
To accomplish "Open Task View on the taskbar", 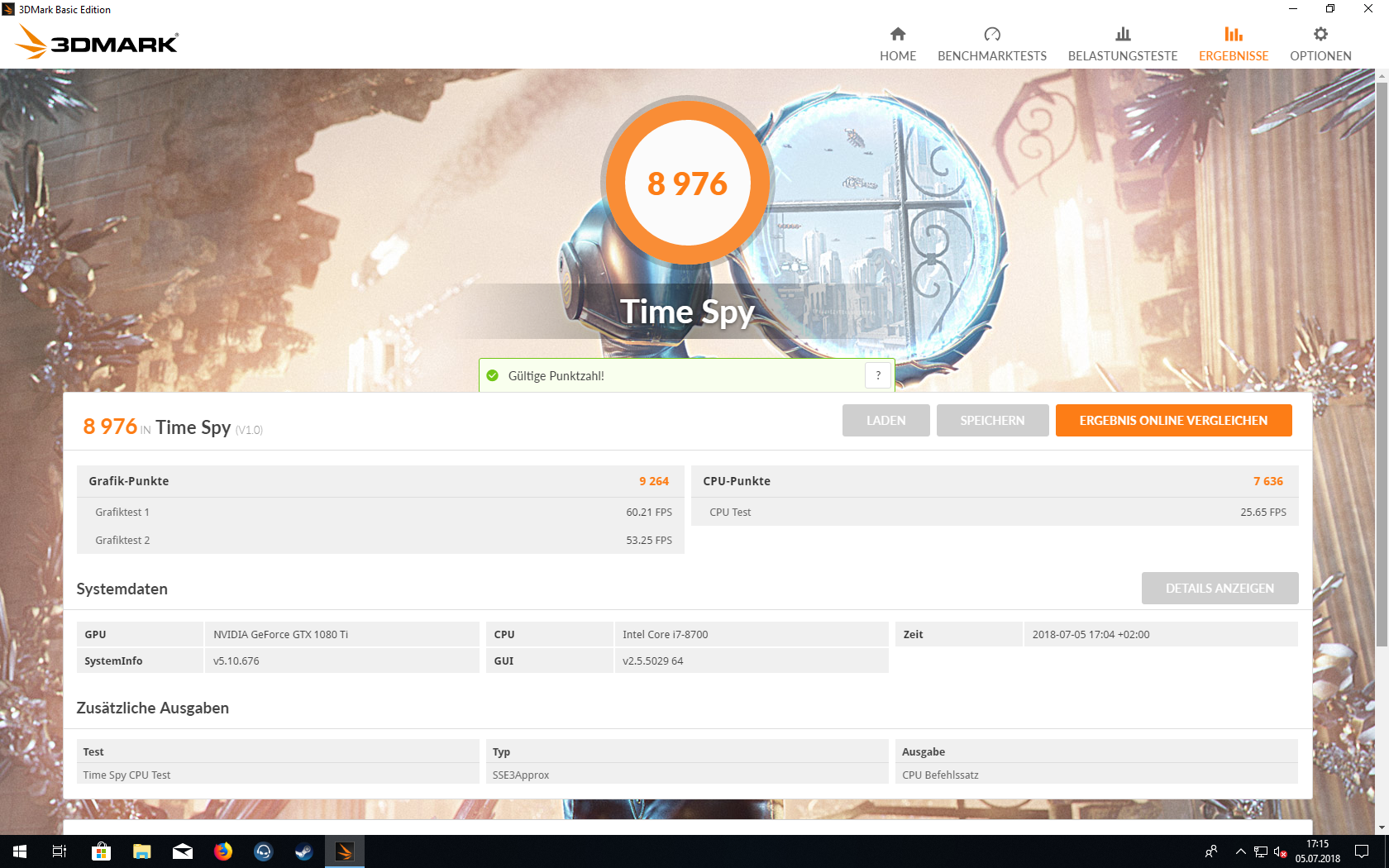I will click(x=60, y=851).
